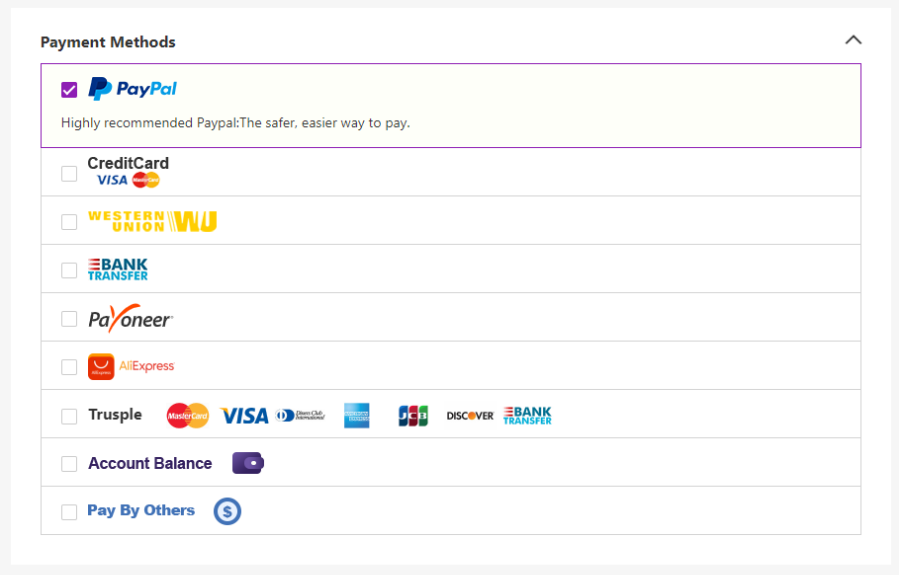The height and width of the screenshot is (575, 899).
Task: Click the Trusple payment option label
Action: click(115, 414)
